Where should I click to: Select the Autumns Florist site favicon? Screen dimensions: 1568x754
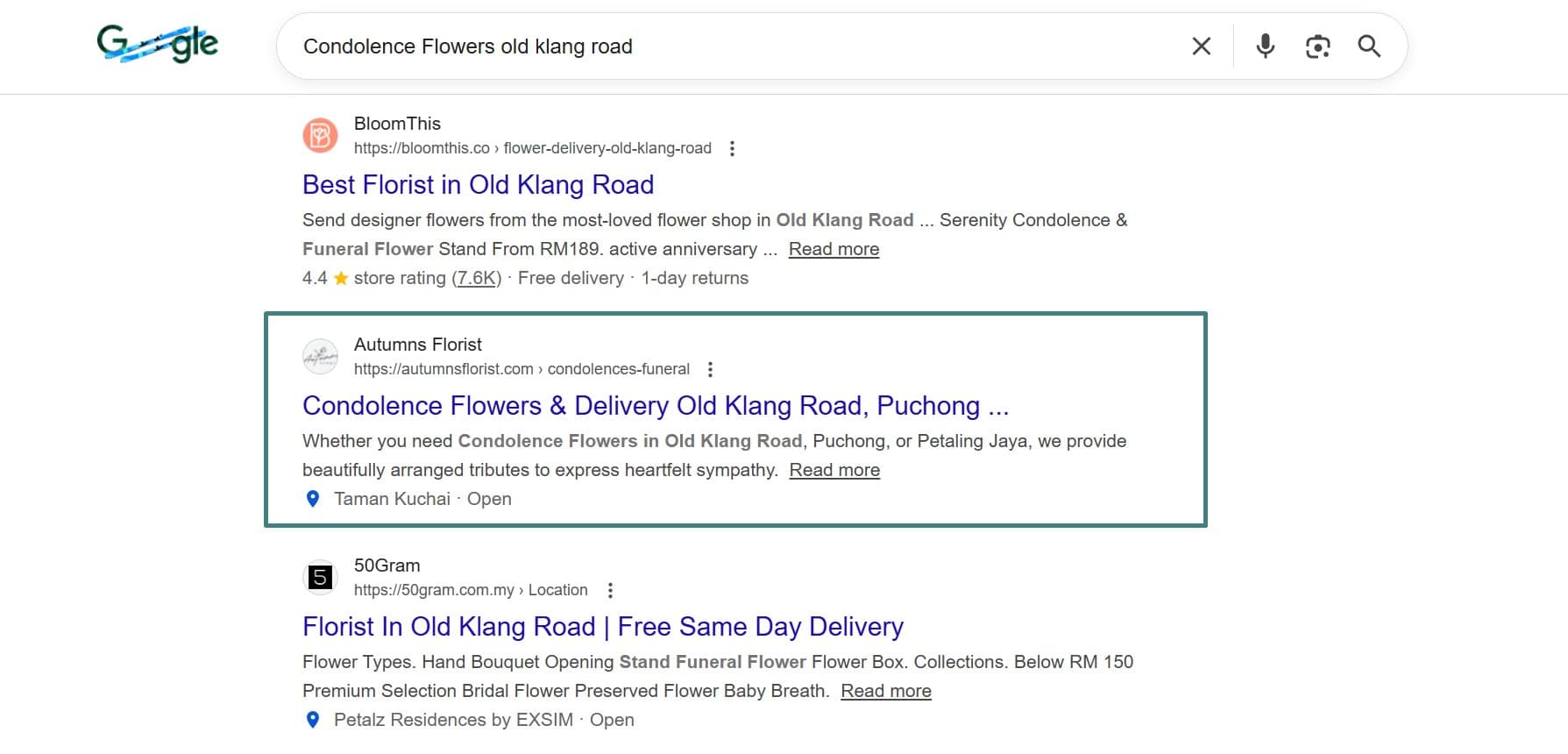point(321,357)
